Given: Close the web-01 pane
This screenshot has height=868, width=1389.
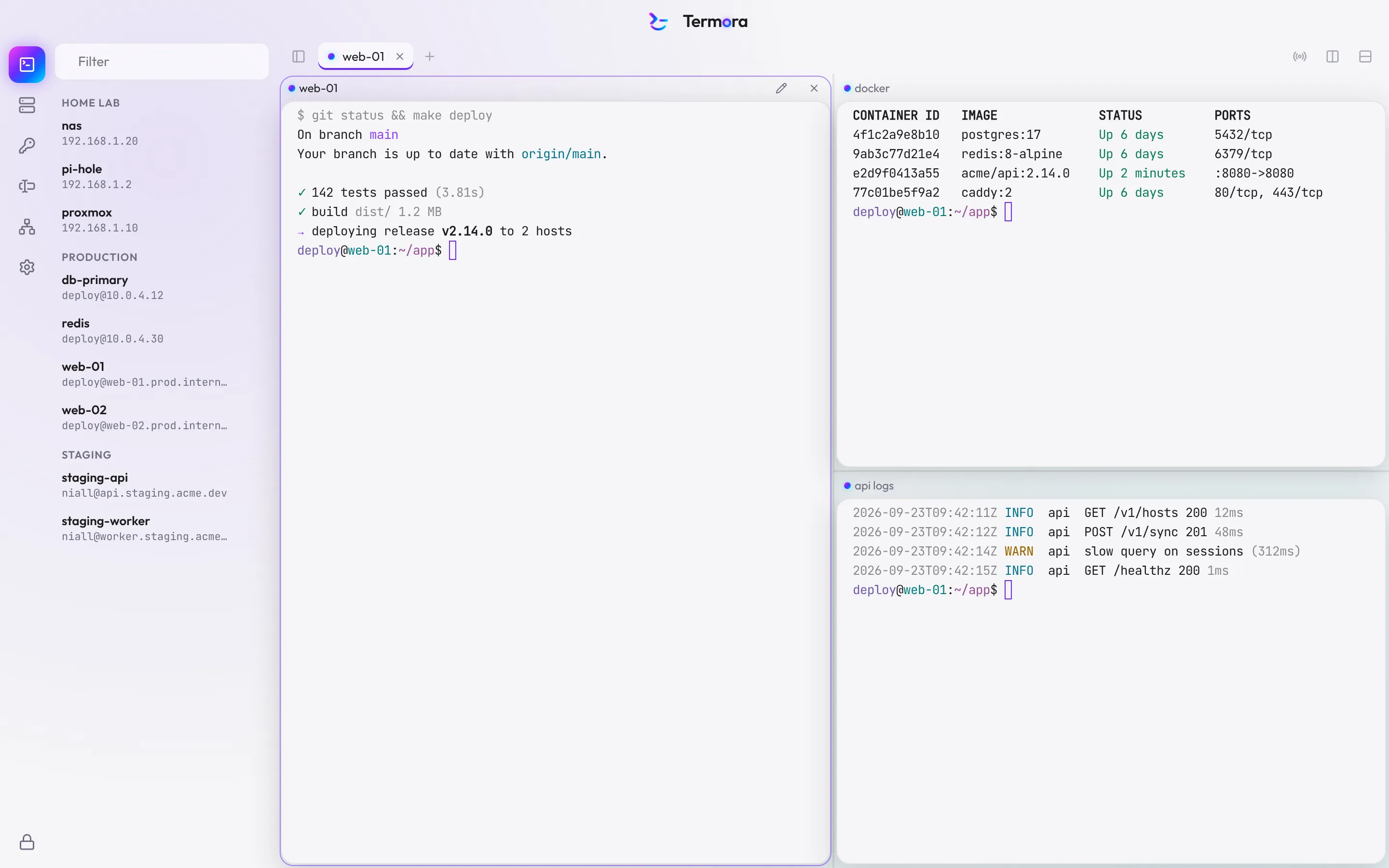Looking at the screenshot, I should point(814,88).
